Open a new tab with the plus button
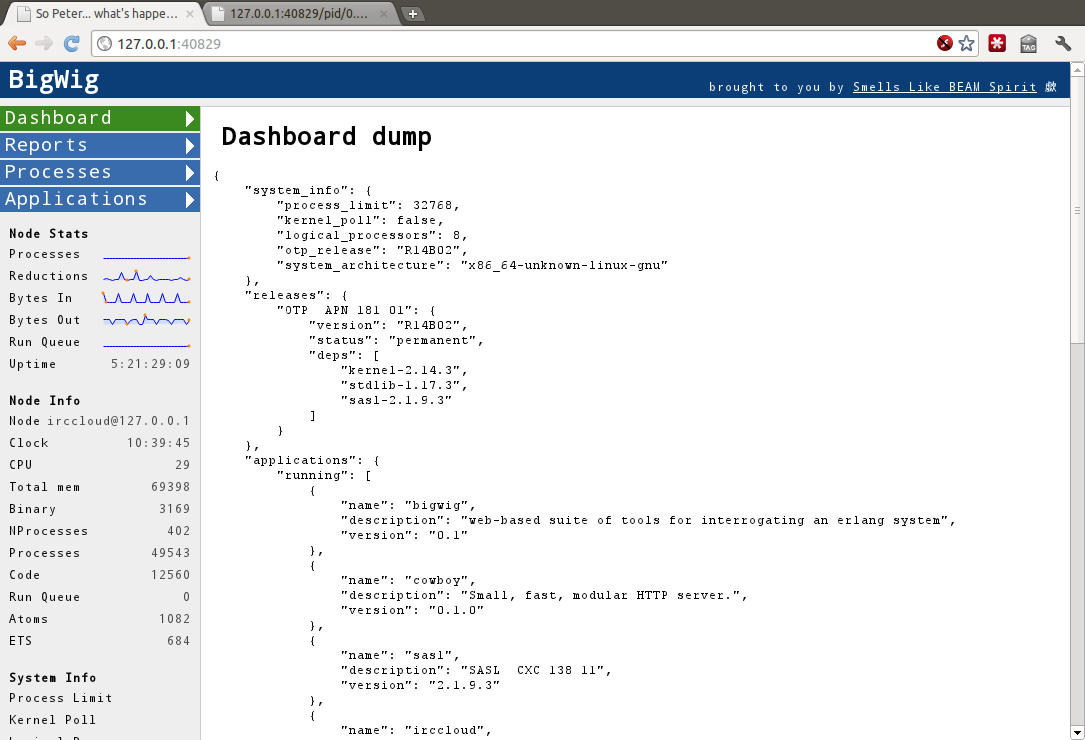This screenshot has width=1085, height=740. (x=412, y=14)
